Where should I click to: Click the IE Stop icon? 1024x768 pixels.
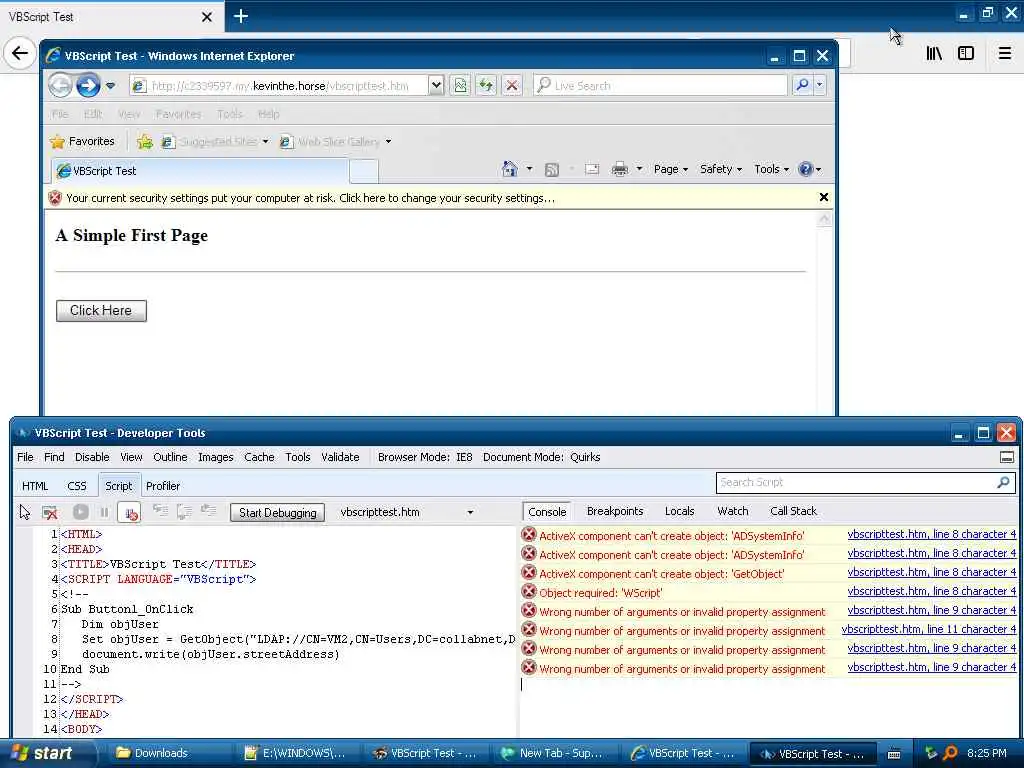click(512, 85)
